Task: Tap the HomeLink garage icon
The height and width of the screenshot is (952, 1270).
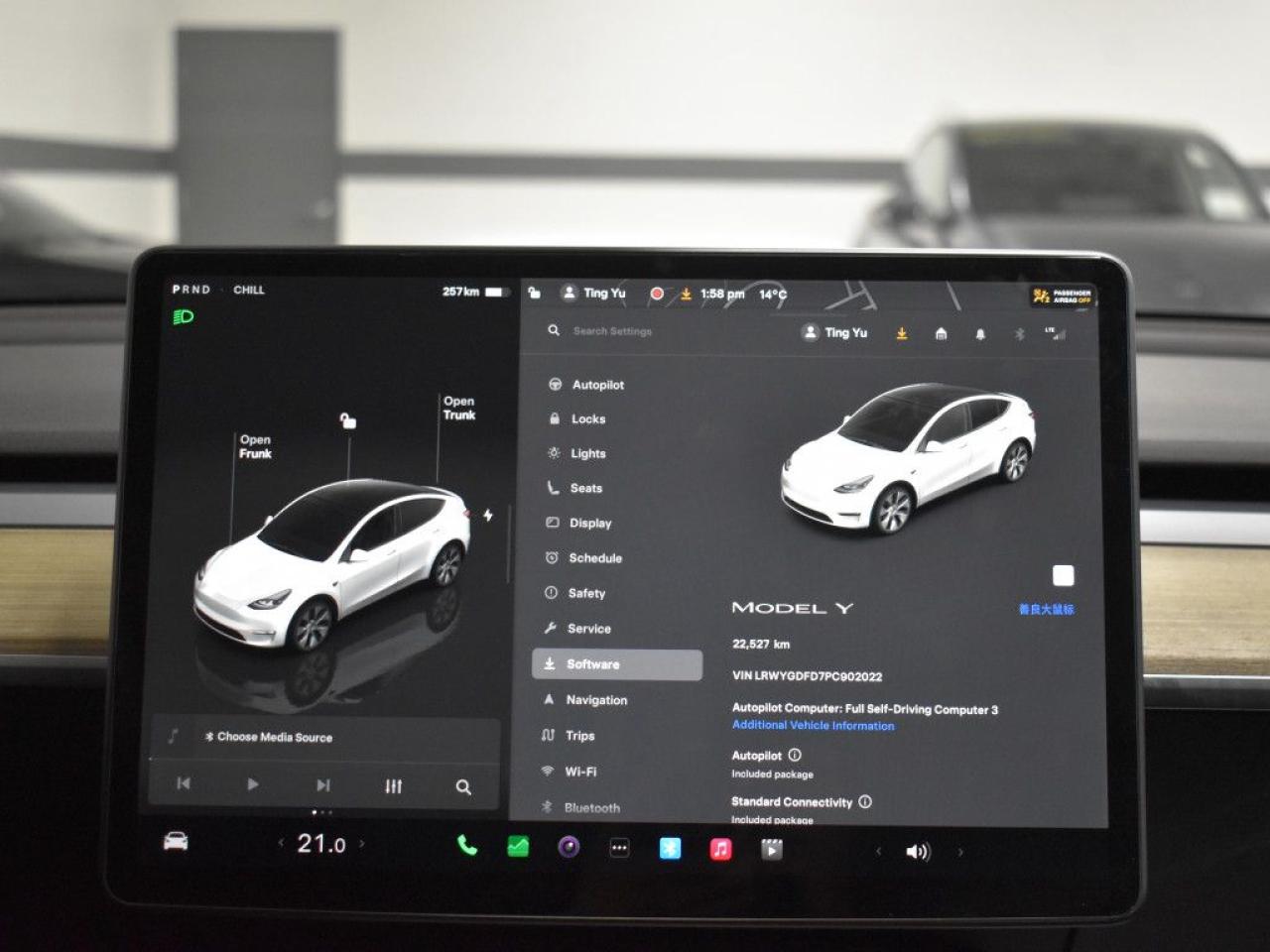Action: [x=941, y=333]
